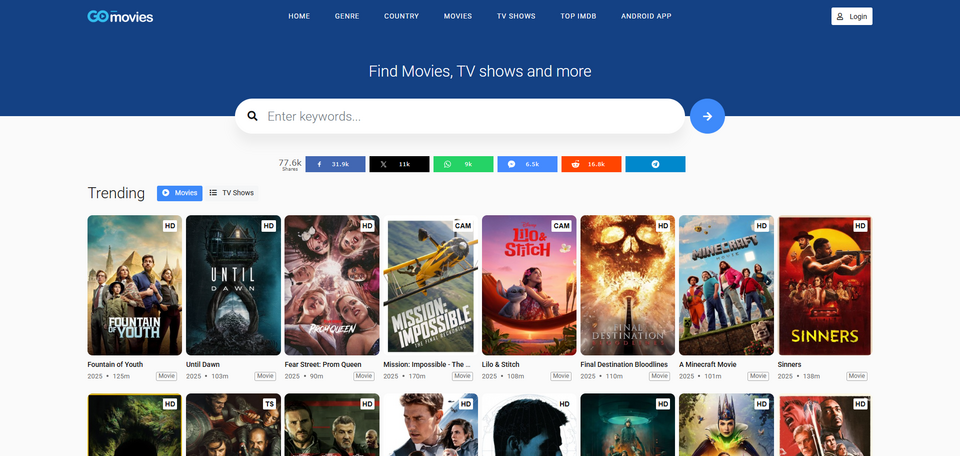The image size is (960, 456).
Task: Click the Movie tag under Until Dawn
Action: point(265,376)
